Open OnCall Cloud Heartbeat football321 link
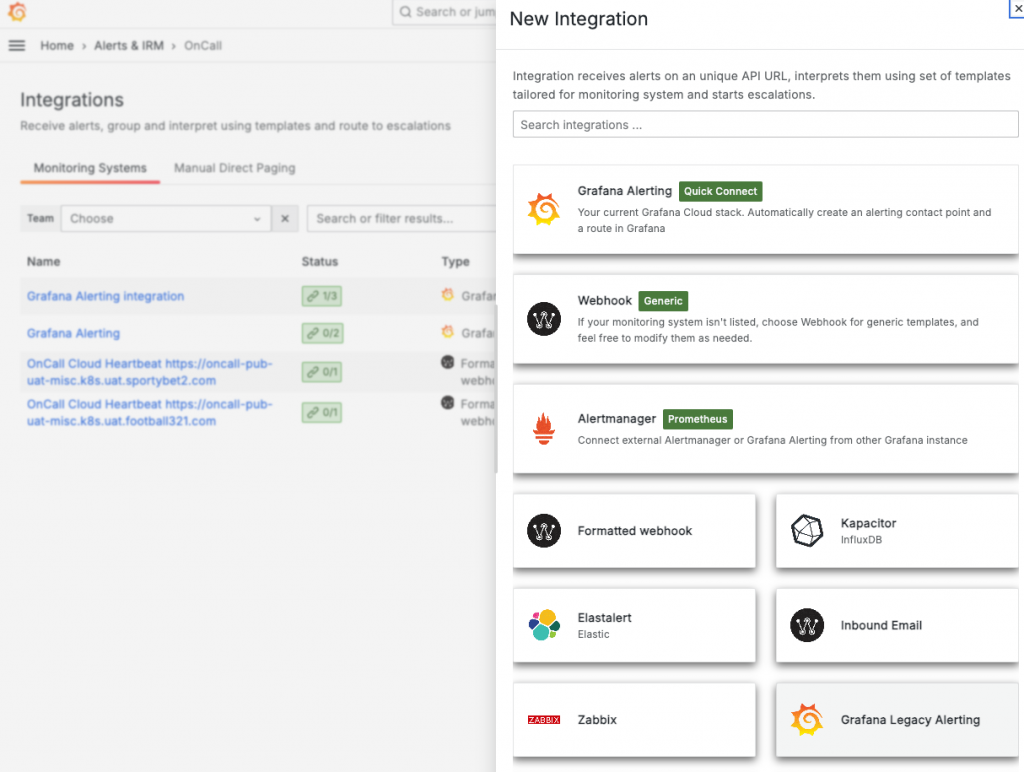 point(150,412)
